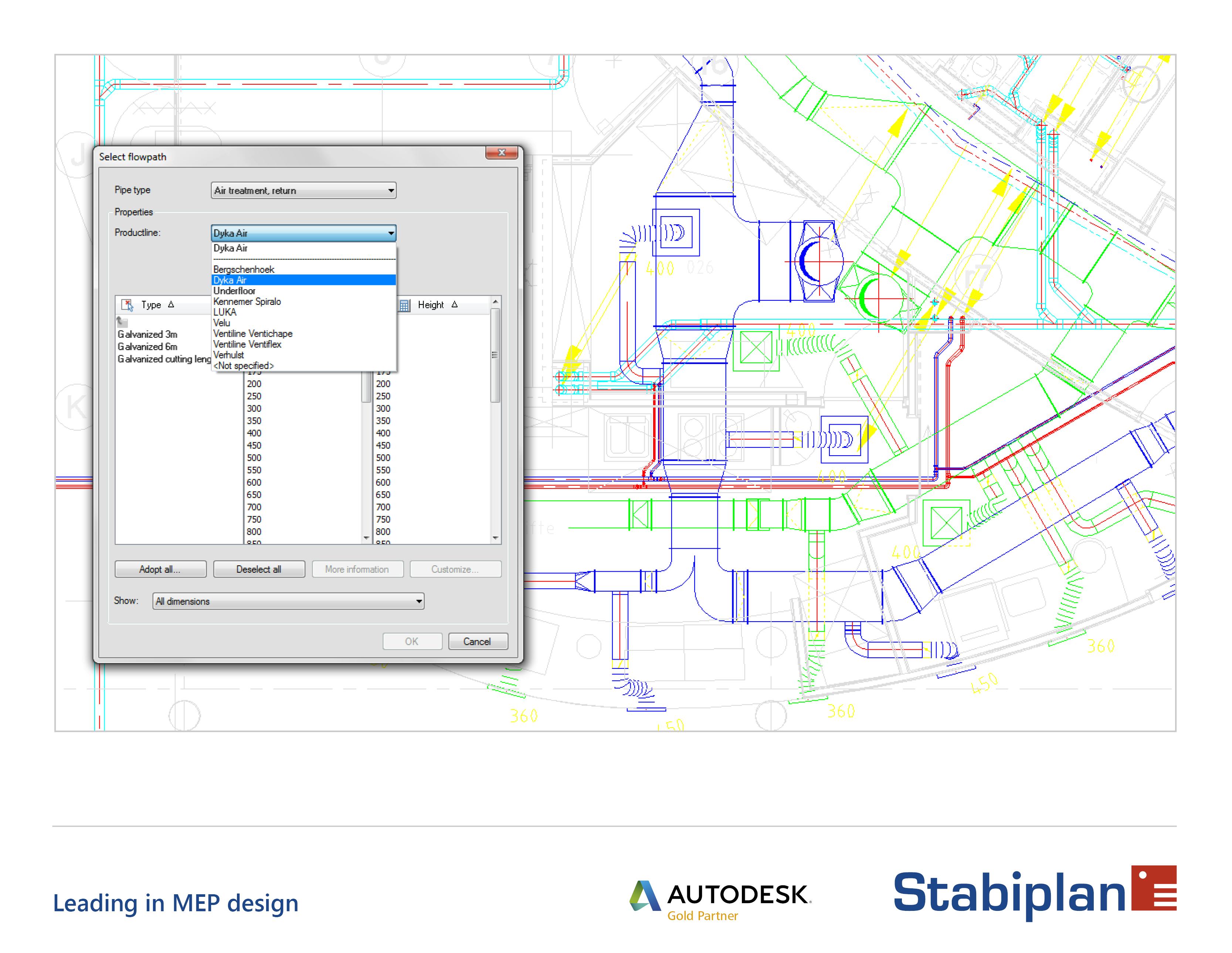Click the folder-up icon in Type list
This screenshot has width=1232, height=953.
click(x=122, y=322)
